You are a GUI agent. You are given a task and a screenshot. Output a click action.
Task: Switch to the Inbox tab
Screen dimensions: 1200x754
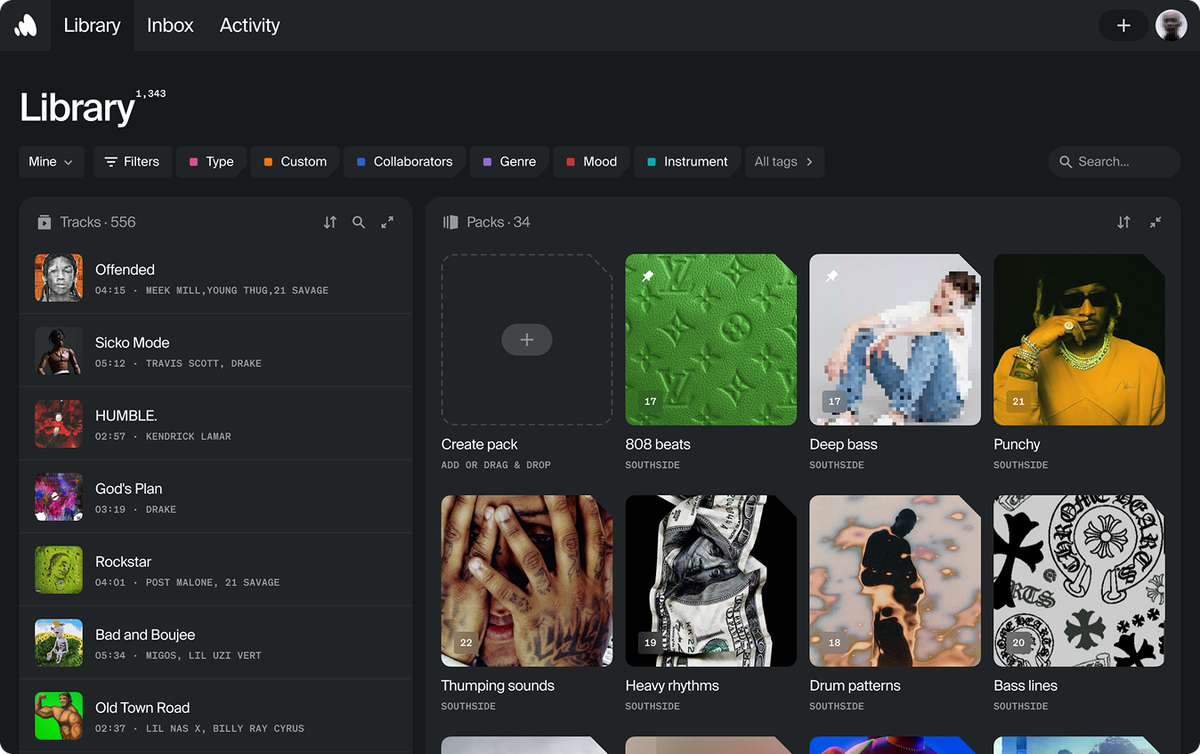(x=169, y=25)
